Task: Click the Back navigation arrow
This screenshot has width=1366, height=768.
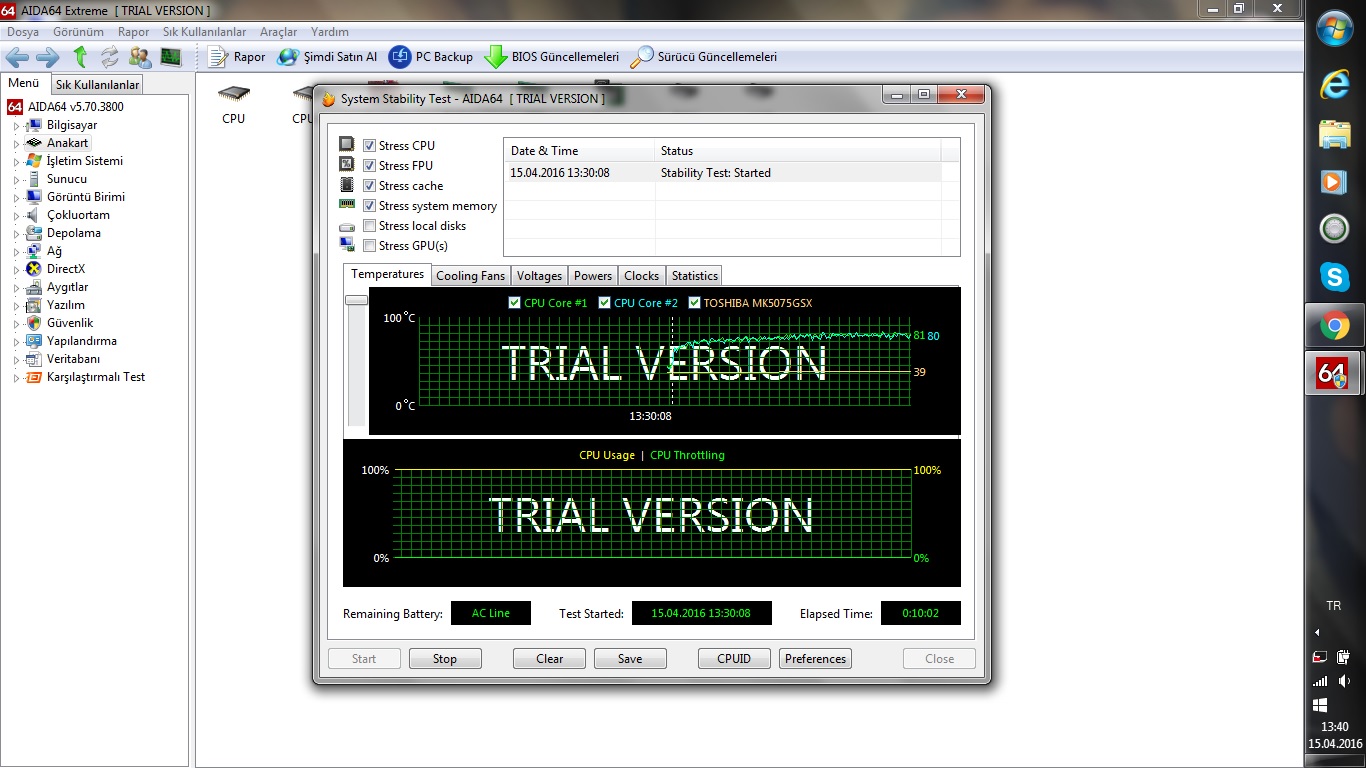Action: tap(18, 57)
